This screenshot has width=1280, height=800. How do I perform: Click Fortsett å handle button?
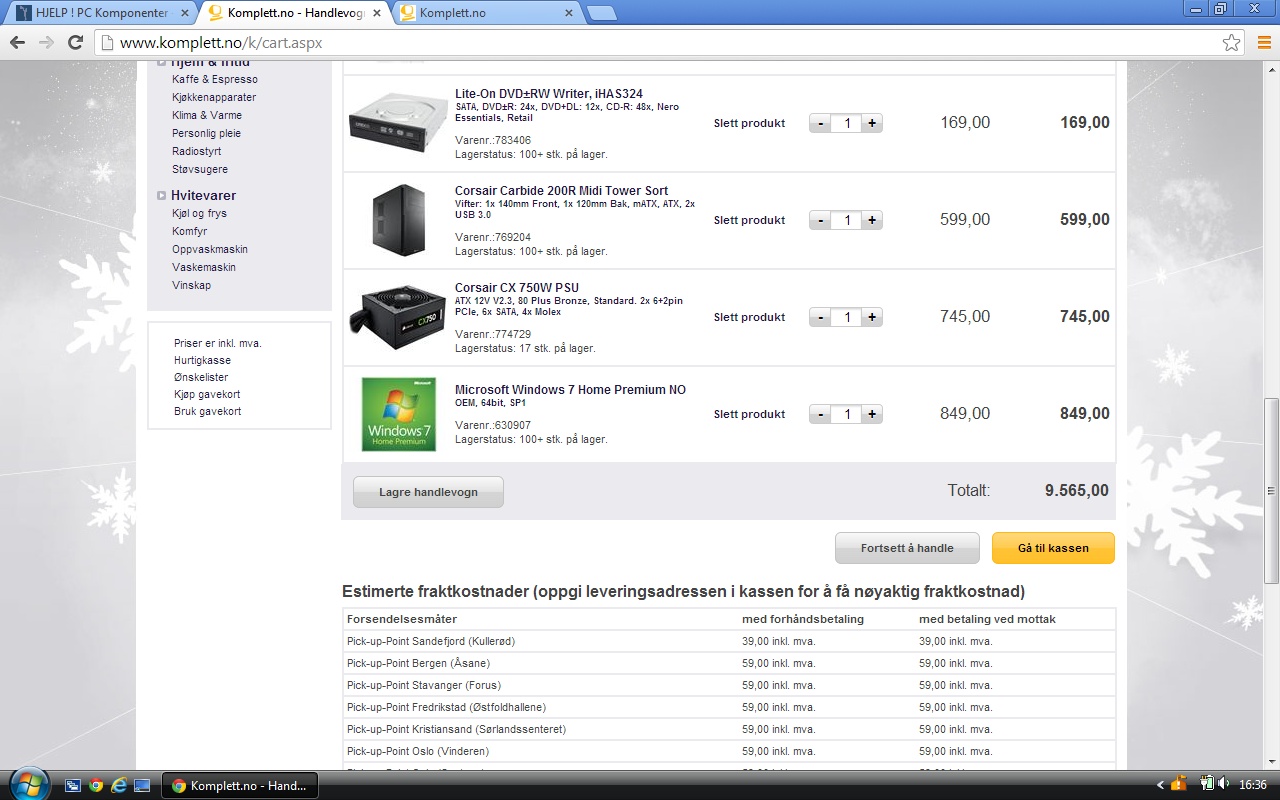pos(907,548)
